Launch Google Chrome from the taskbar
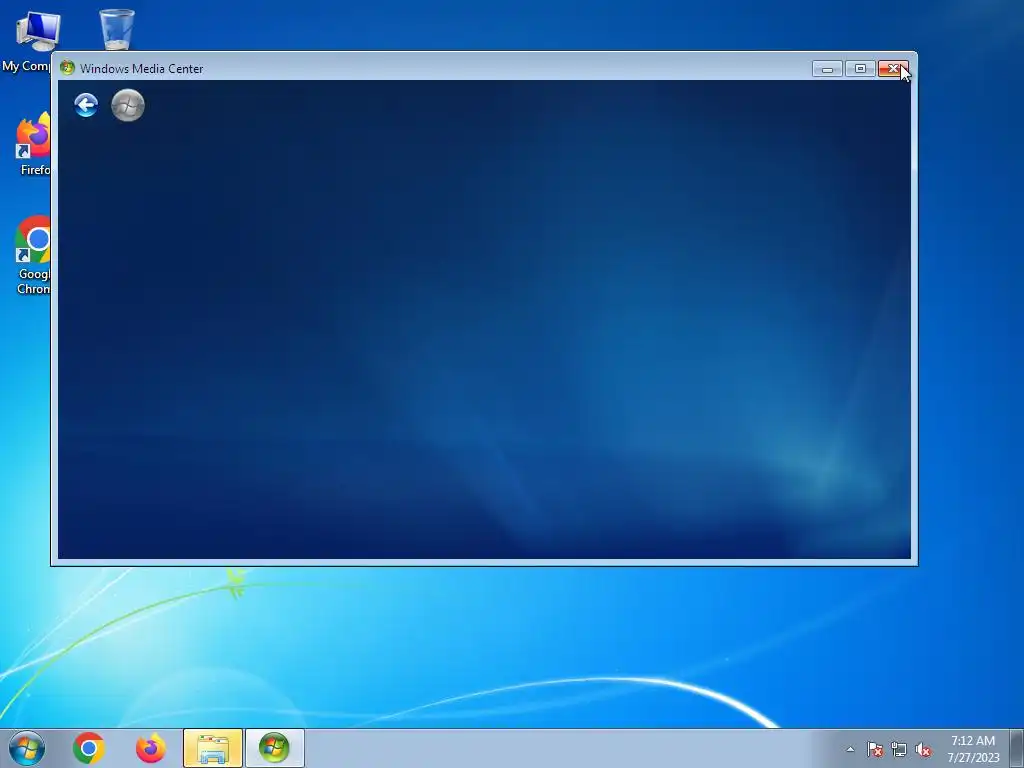 89,748
